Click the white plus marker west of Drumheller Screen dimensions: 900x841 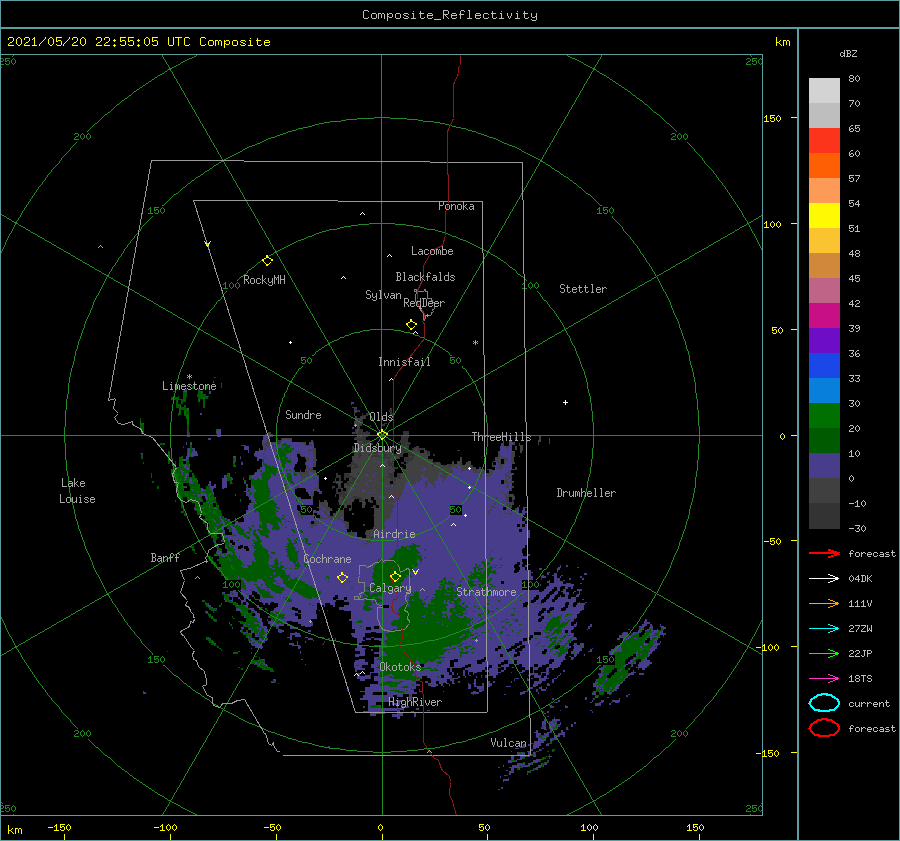pos(565,402)
